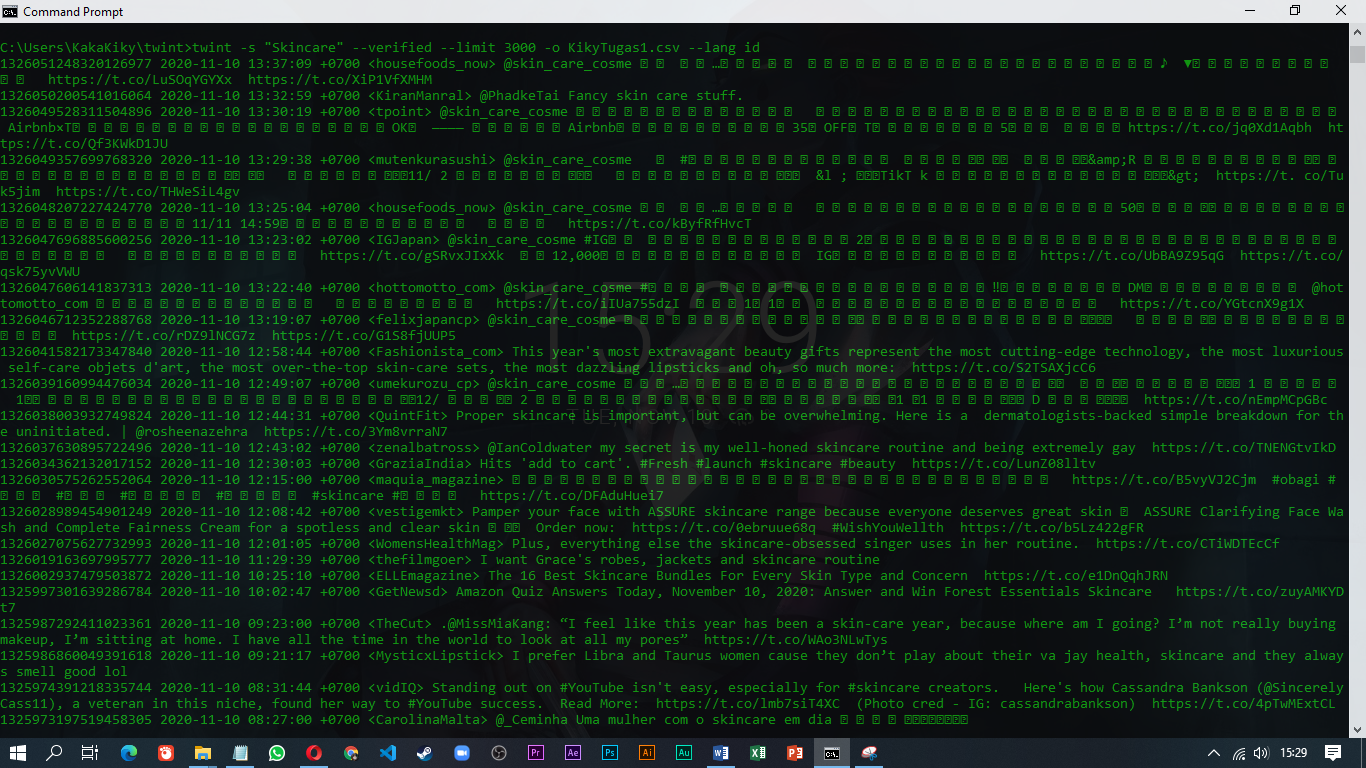Click the username <thefilmgoer>

coord(420,560)
